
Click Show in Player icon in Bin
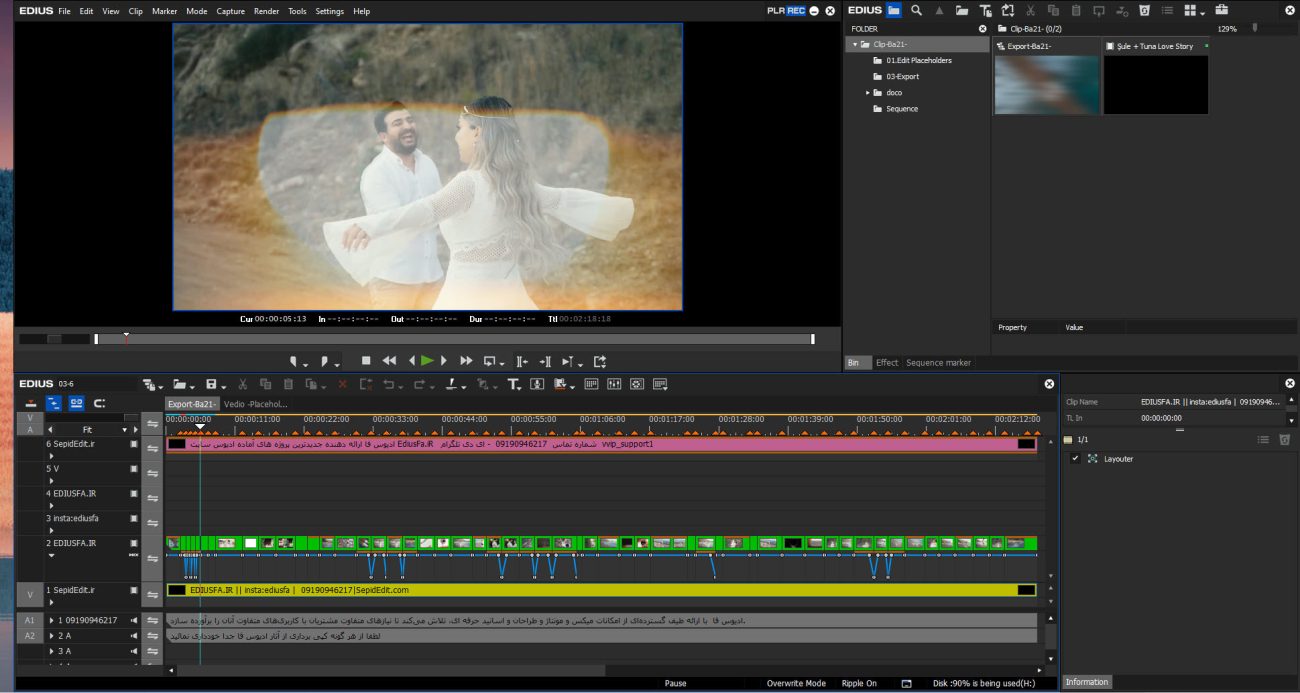click(1099, 10)
